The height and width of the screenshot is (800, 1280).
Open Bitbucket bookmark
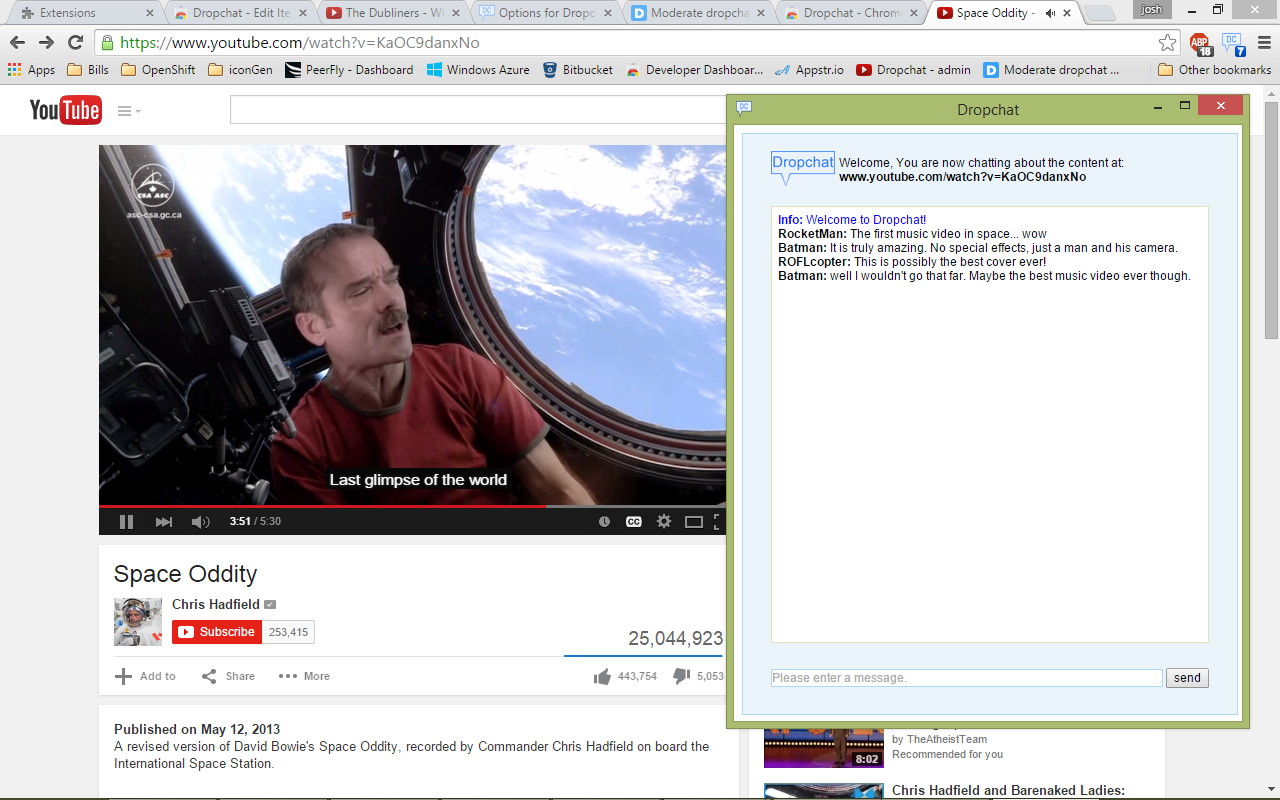tap(578, 70)
